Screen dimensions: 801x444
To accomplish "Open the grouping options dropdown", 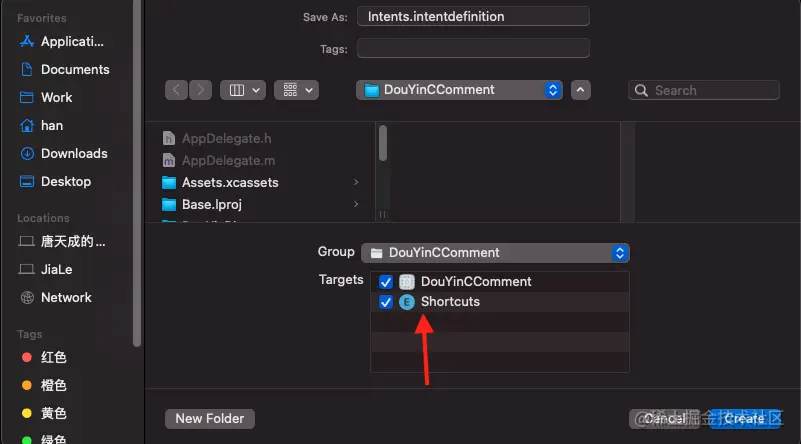I will [296, 90].
